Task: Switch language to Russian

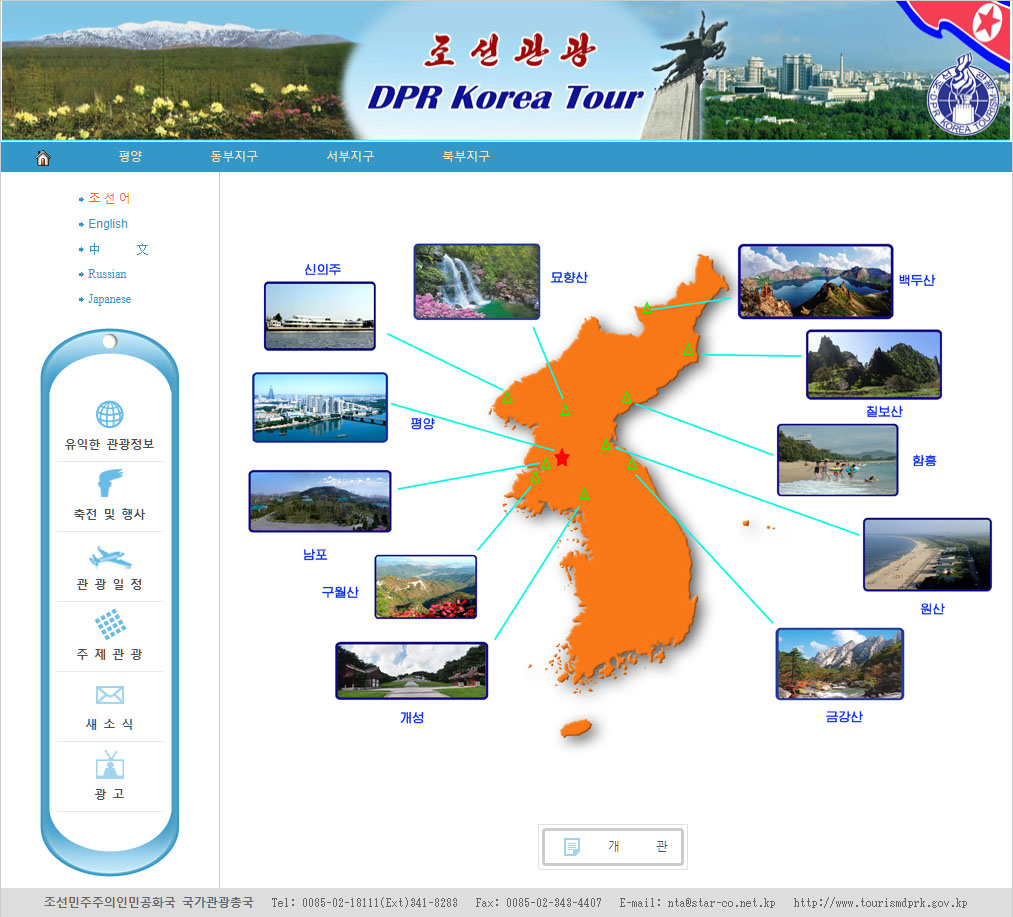Action: (x=107, y=274)
